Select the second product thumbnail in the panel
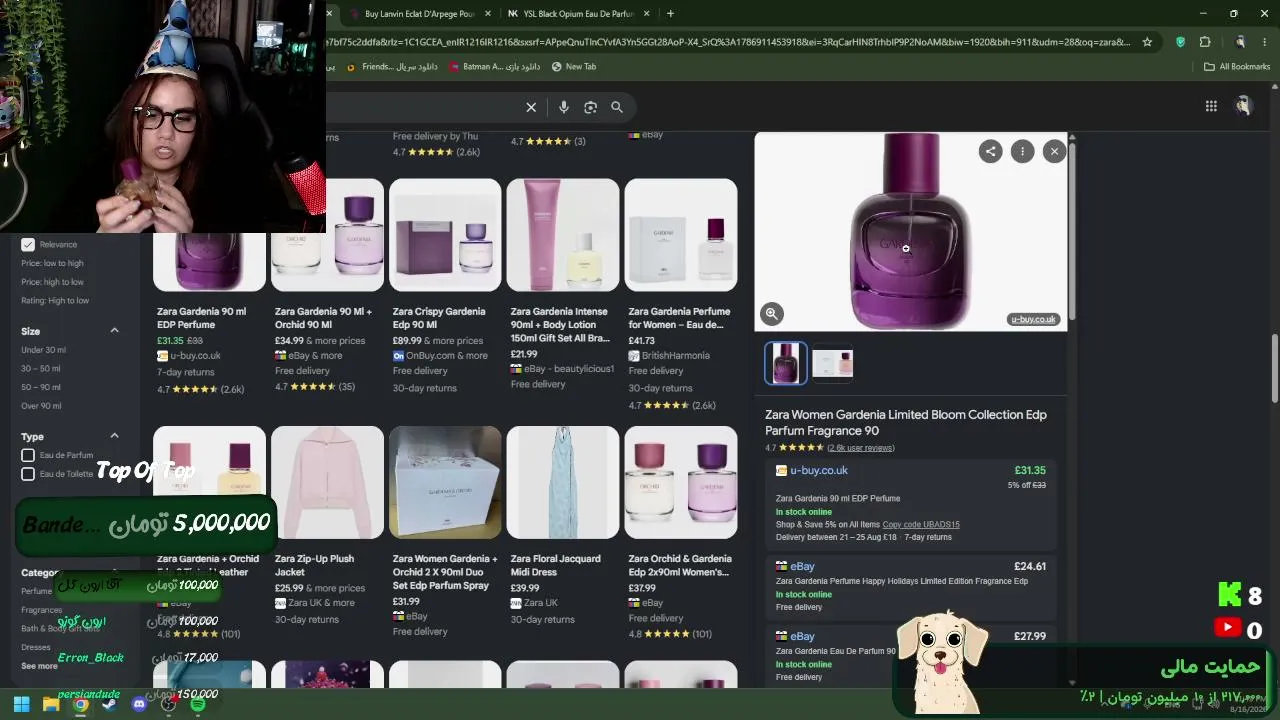 [832, 363]
